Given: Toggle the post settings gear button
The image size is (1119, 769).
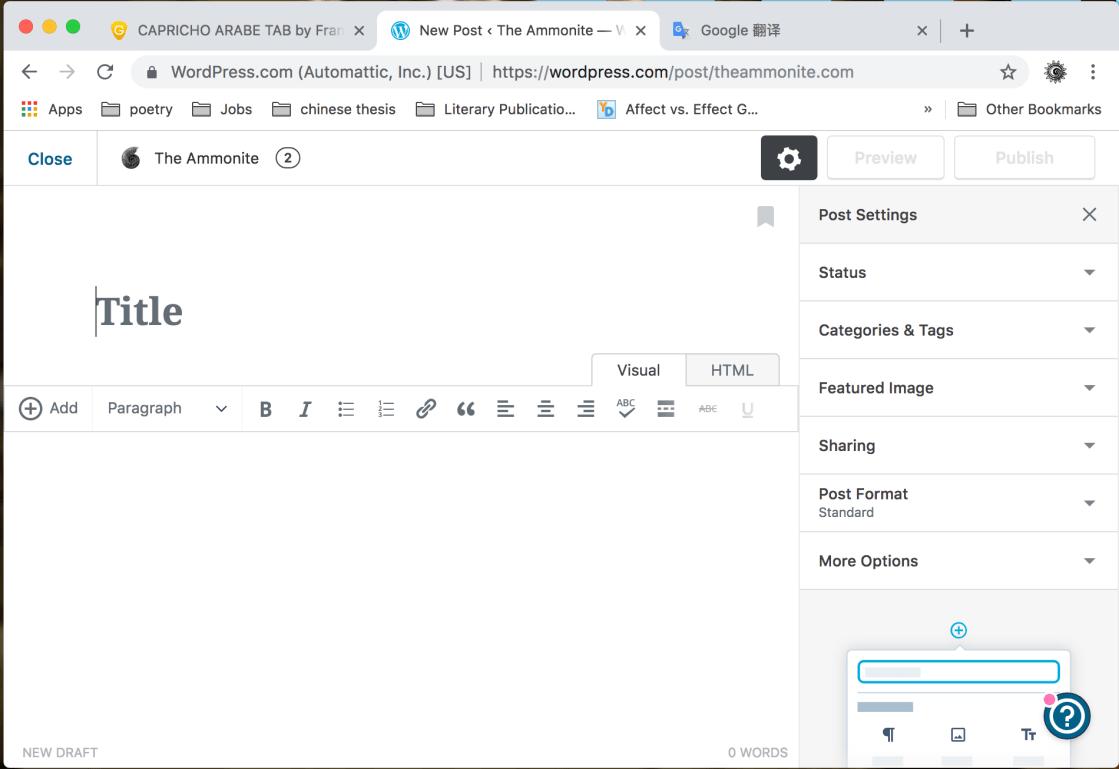Looking at the screenshot, I should coord(789,158).
